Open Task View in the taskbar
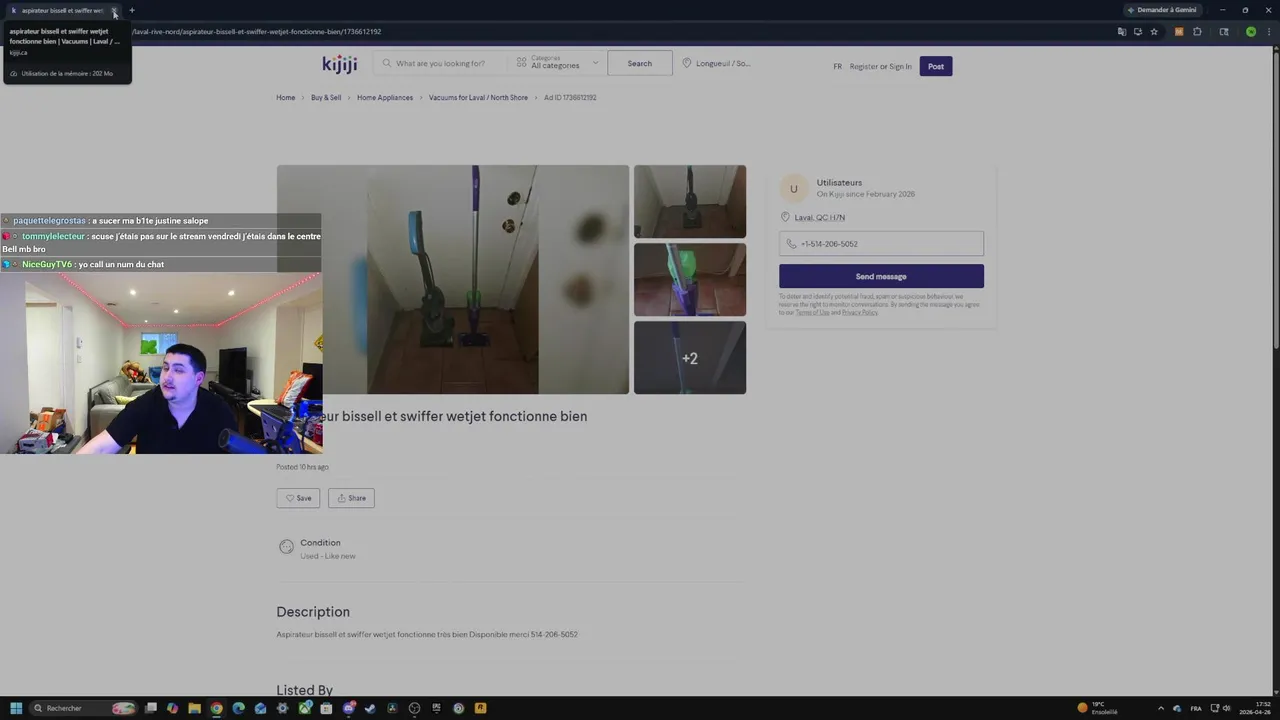The height and width of the screenshot is (720, 1280). coord(151,708)
